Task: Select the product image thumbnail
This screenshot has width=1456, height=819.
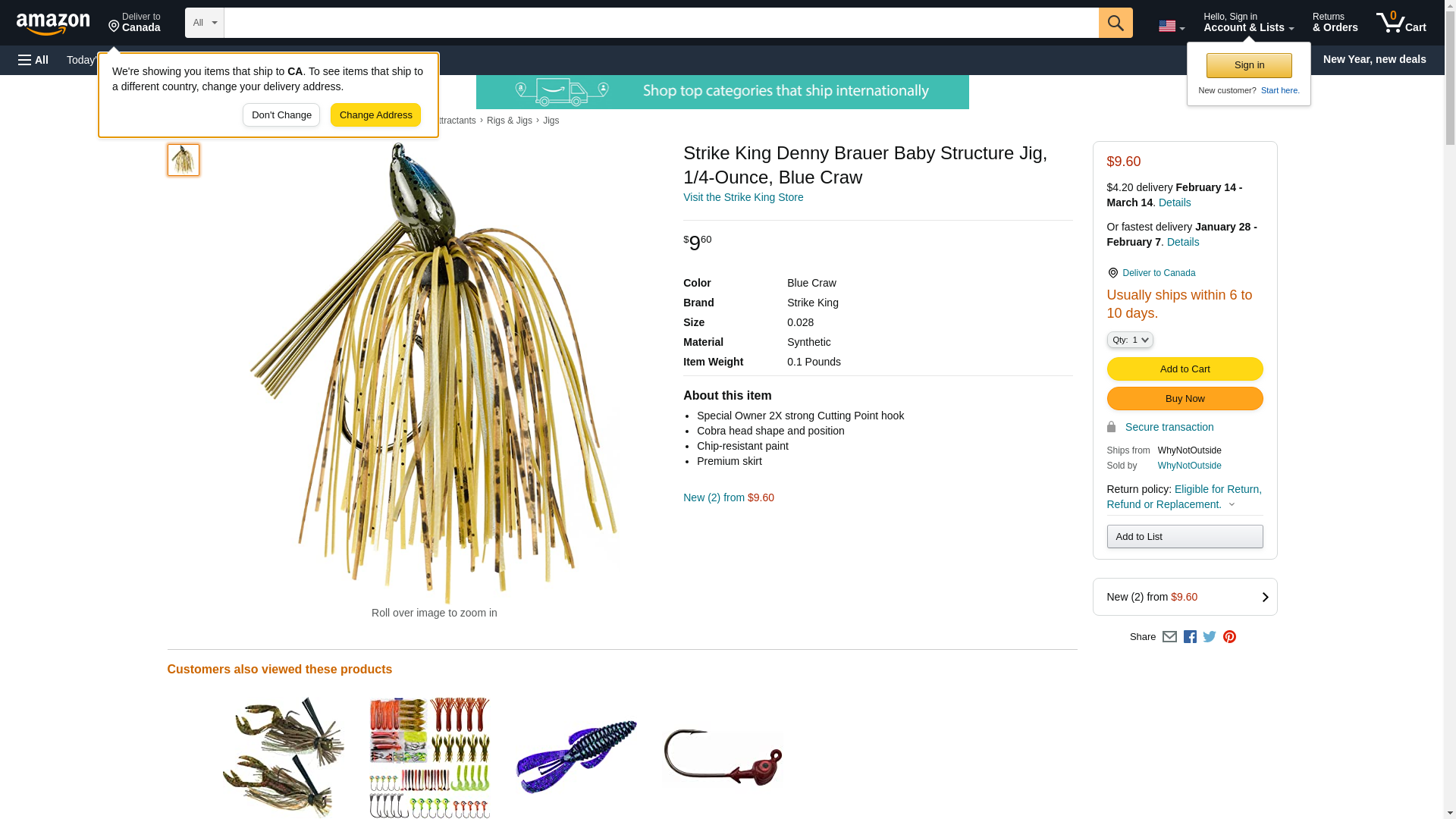Action: (x=184, y=160)
